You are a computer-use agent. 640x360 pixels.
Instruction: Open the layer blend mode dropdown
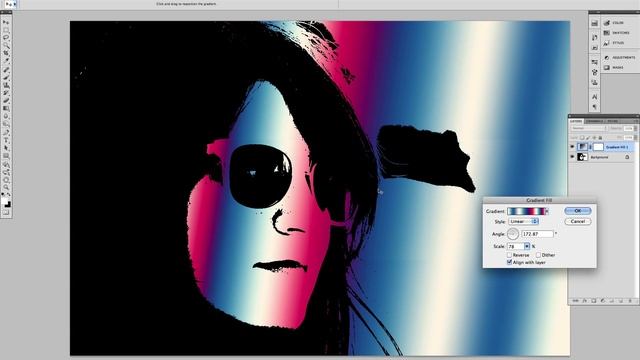coord(589,128)
